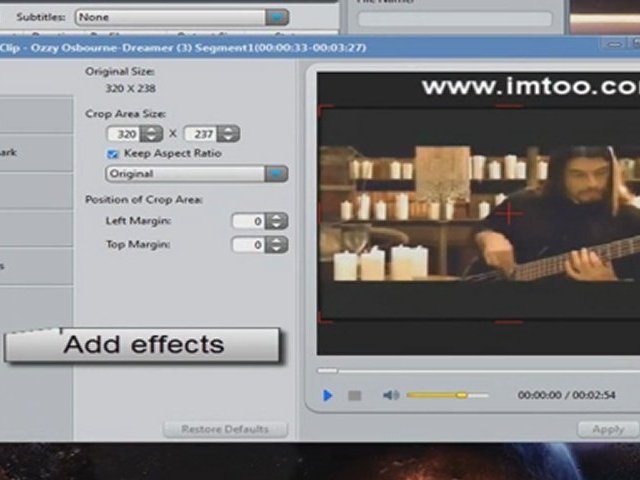Click the Top Margin spinner arrows
640x480 pixels.
pos(276,245)
